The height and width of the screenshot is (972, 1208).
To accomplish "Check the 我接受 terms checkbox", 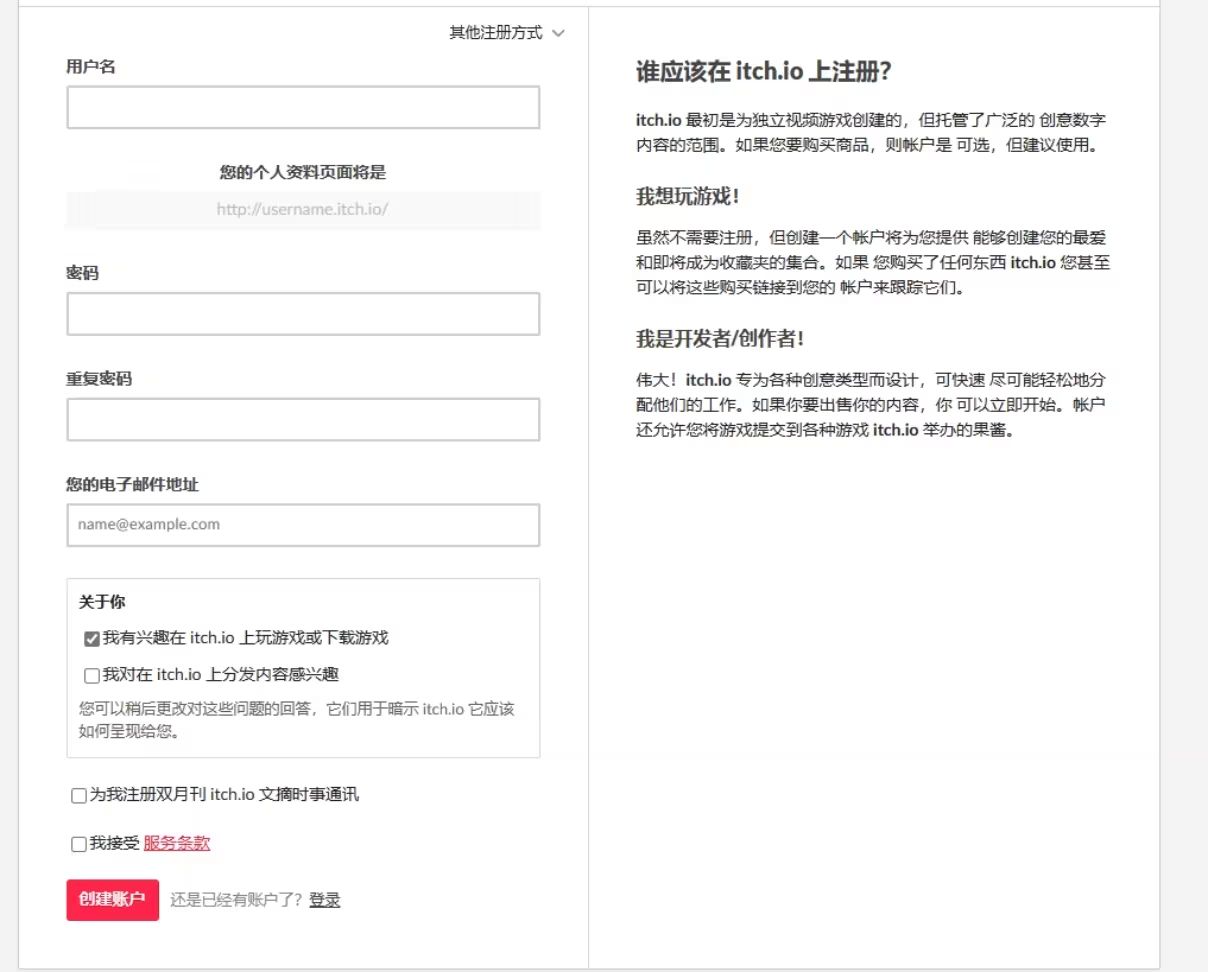I will click(x=79, y=844).
